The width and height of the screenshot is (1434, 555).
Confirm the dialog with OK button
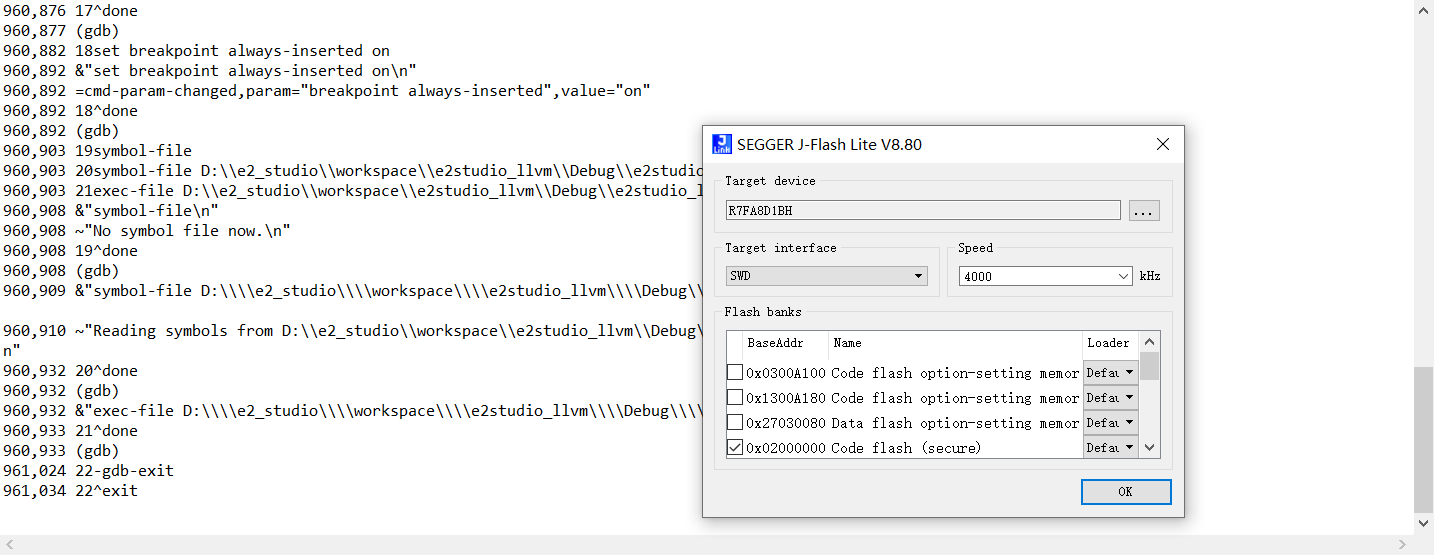[1126, 491]
